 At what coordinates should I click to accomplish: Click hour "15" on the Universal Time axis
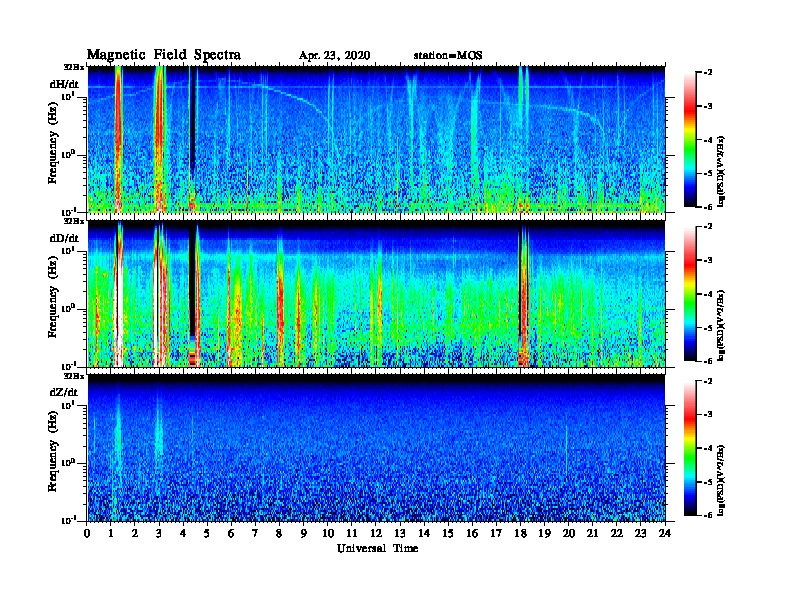click(448, 534)
